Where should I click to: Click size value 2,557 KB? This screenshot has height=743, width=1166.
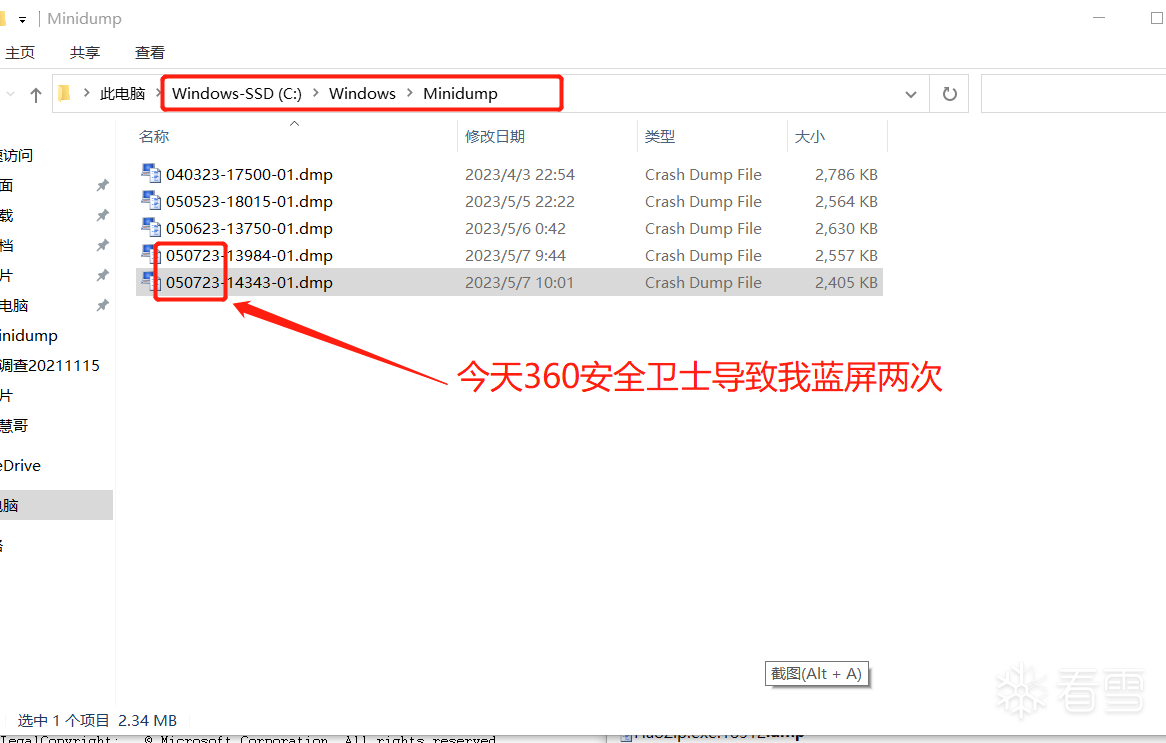pos(846,256)
